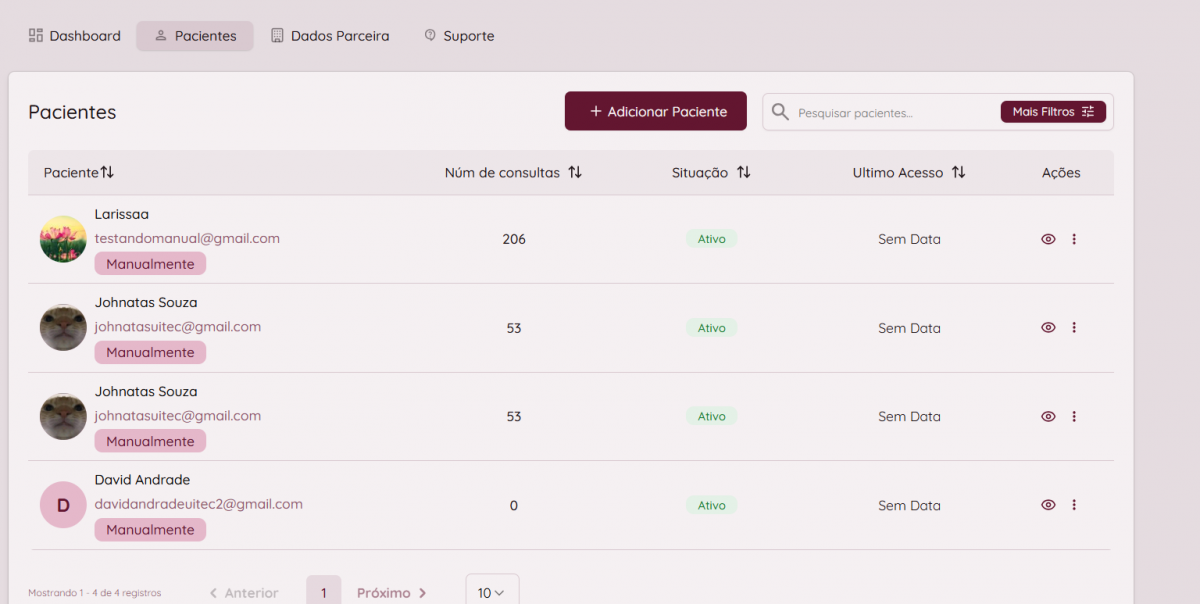Sort by Ultimo Acesso arrows

(x=958, y=172)
